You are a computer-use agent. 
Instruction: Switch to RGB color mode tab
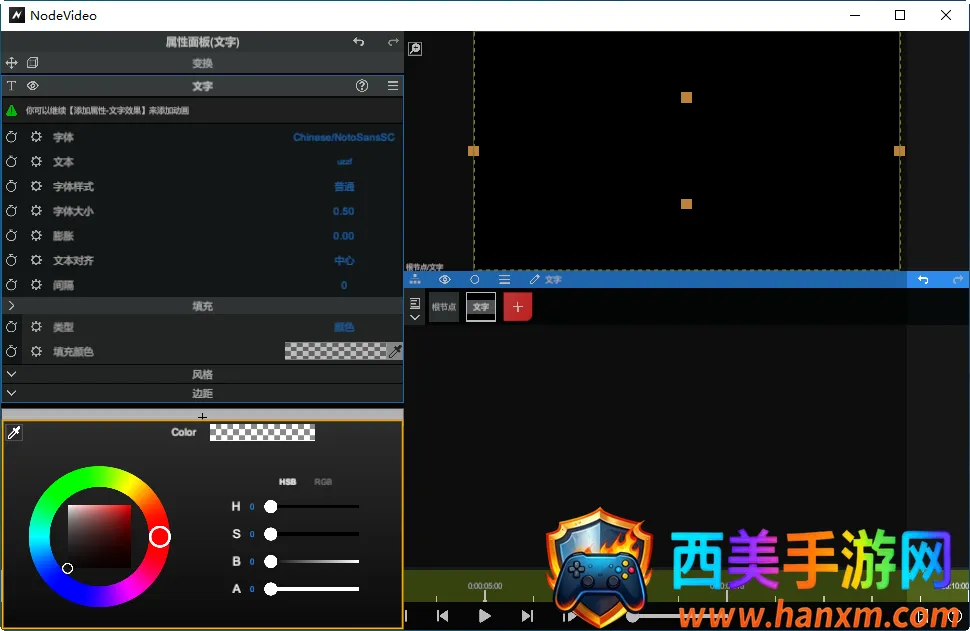[x=323, y=482]
